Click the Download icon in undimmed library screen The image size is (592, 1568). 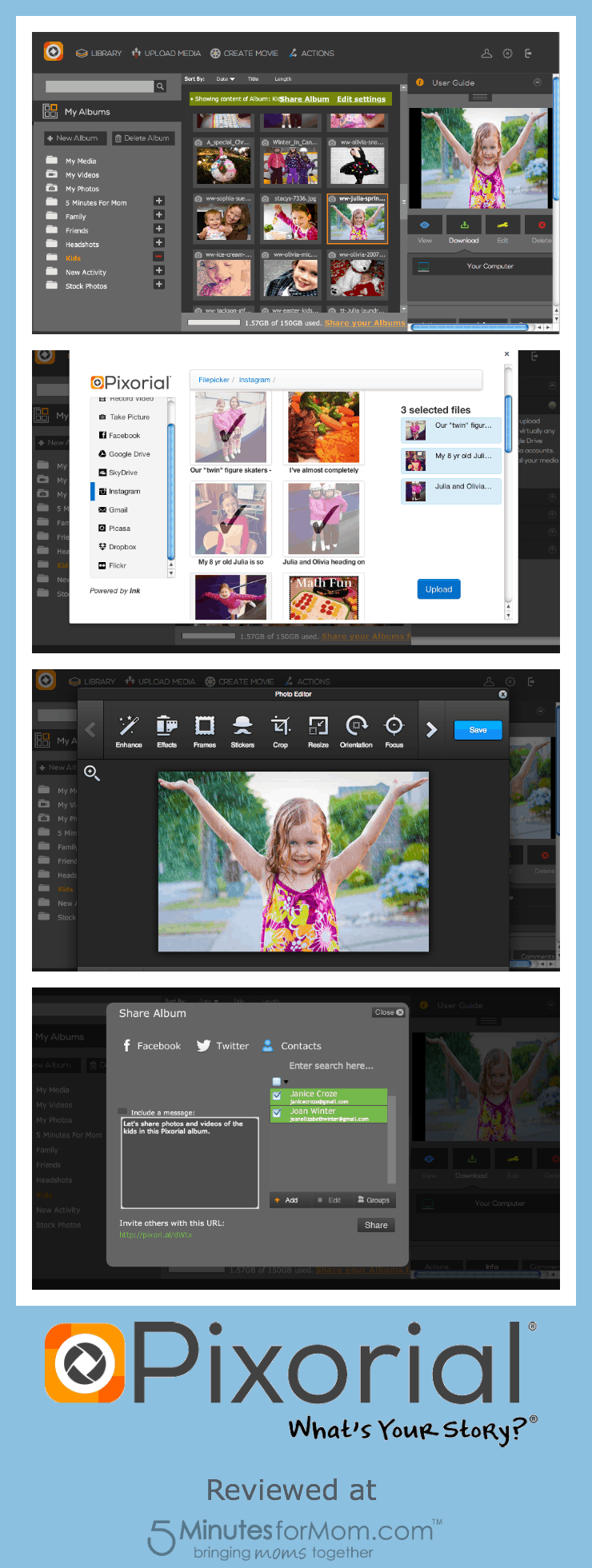464,225
